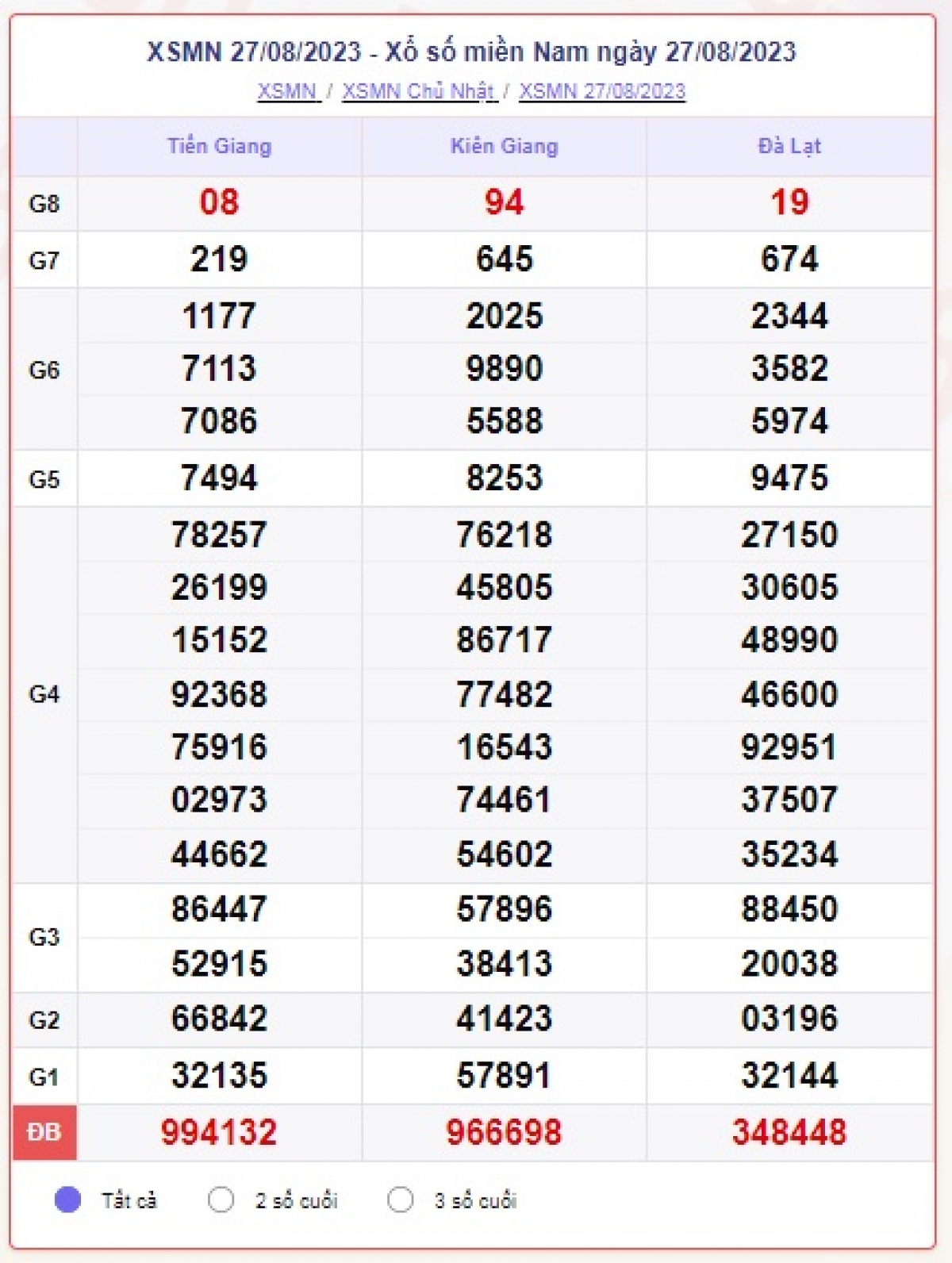The image size is (952, 1263).
Task: Open the XSMN breadcrumb link
Action: coord(288,91)
